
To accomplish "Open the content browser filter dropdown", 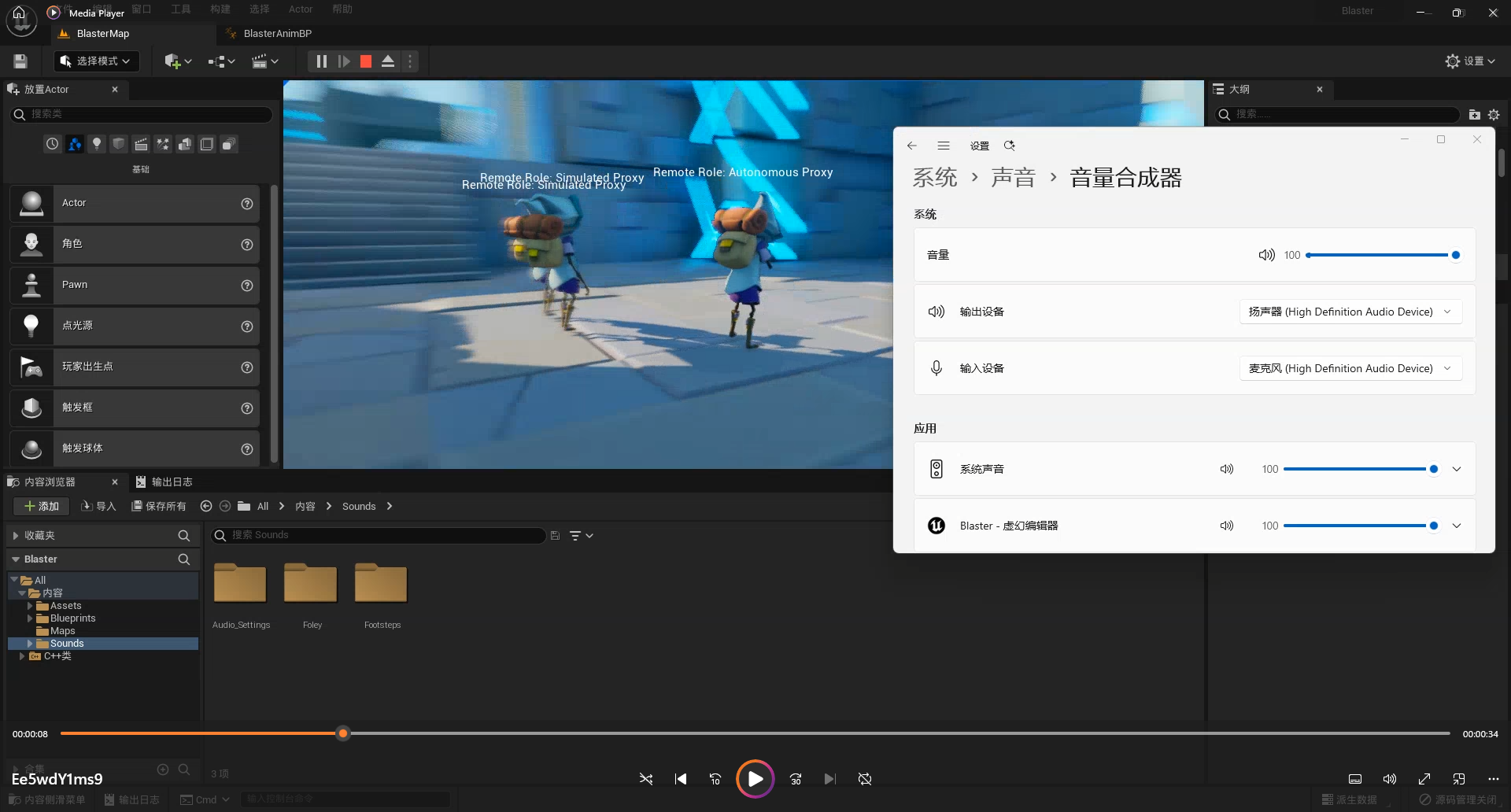I will pyautogui.click(x=581, y=536).
